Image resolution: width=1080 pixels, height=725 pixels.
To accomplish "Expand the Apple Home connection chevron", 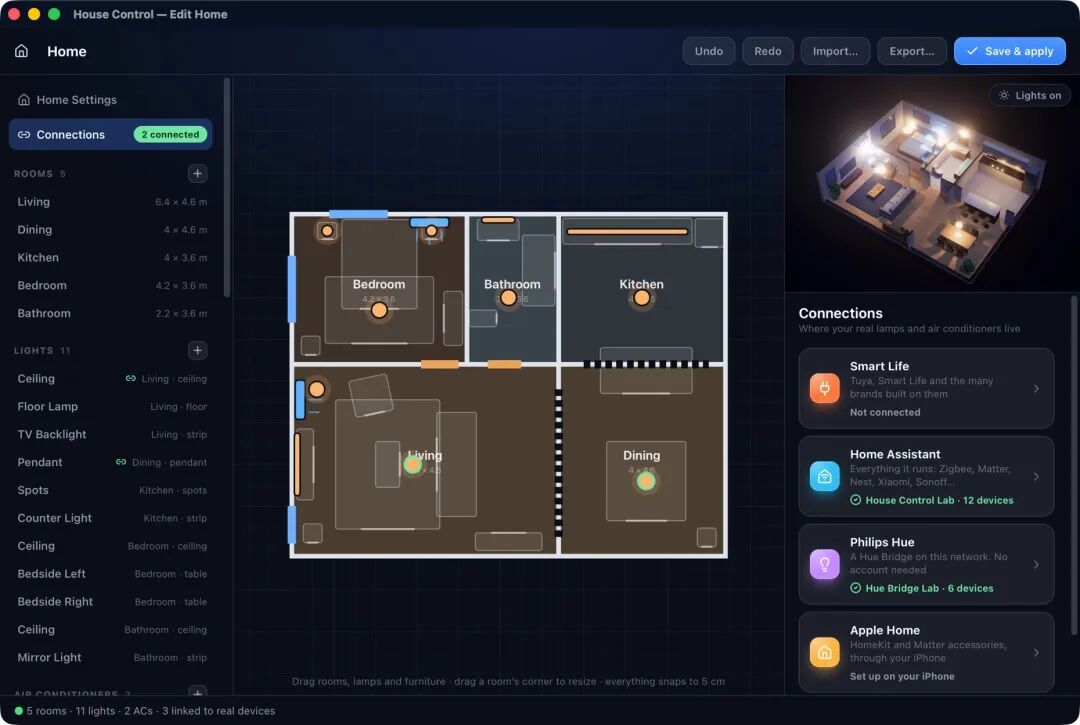I will [1036, 653].
